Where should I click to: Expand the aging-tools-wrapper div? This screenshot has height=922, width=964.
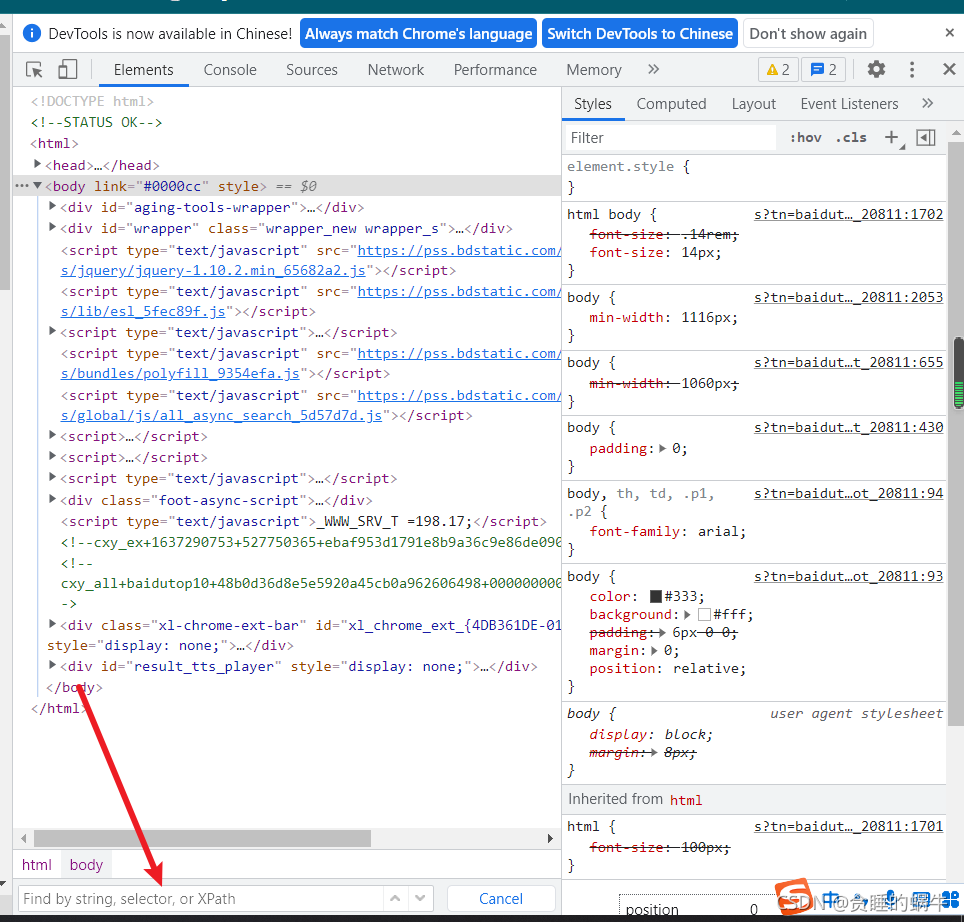pos(52,206)
